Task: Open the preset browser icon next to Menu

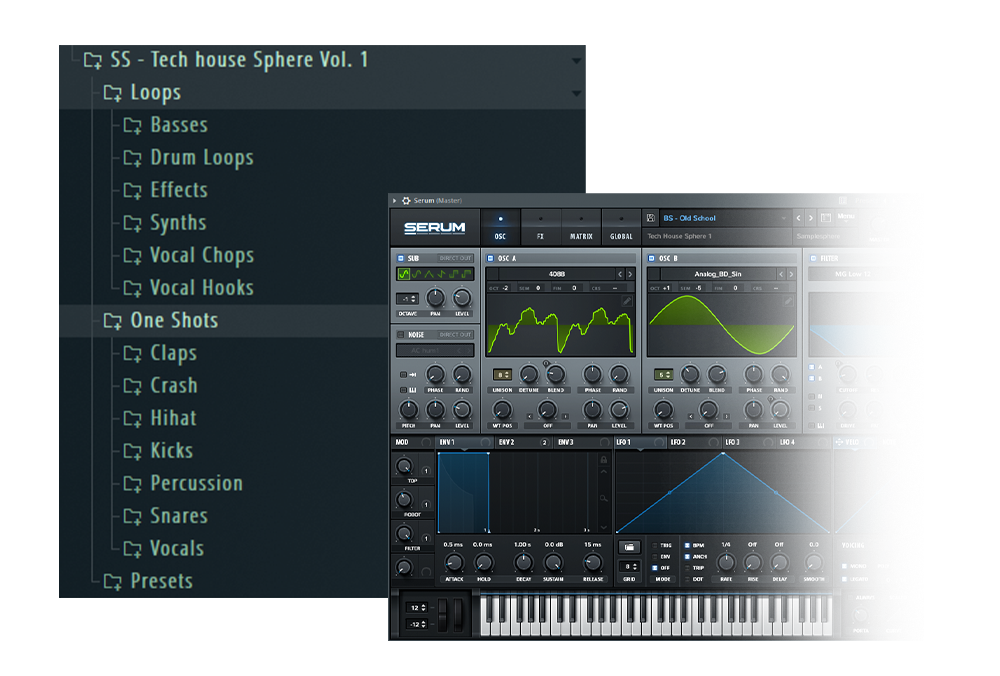Action: (825, 218)
